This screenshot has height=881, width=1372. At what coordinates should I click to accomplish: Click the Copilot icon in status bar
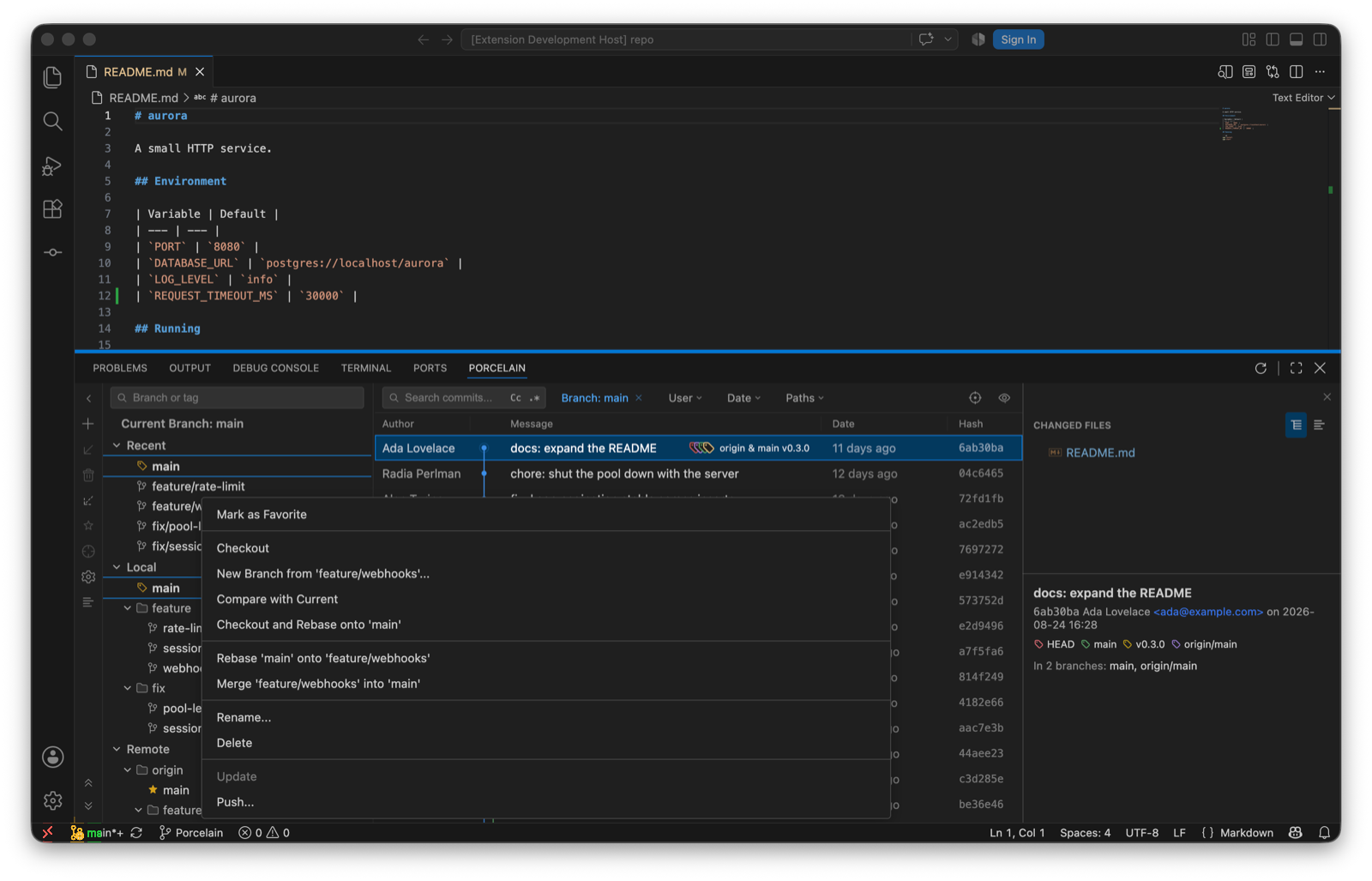1296,833
